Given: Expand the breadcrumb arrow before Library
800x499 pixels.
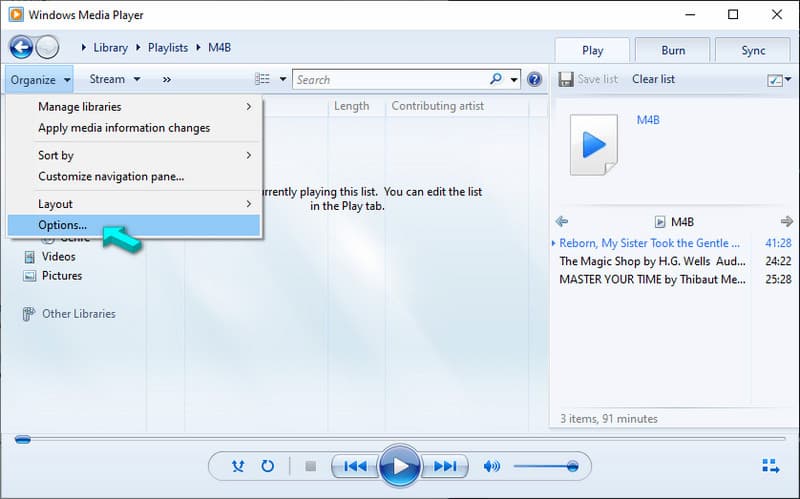Looking at the screenshot, I should point(84,47).
